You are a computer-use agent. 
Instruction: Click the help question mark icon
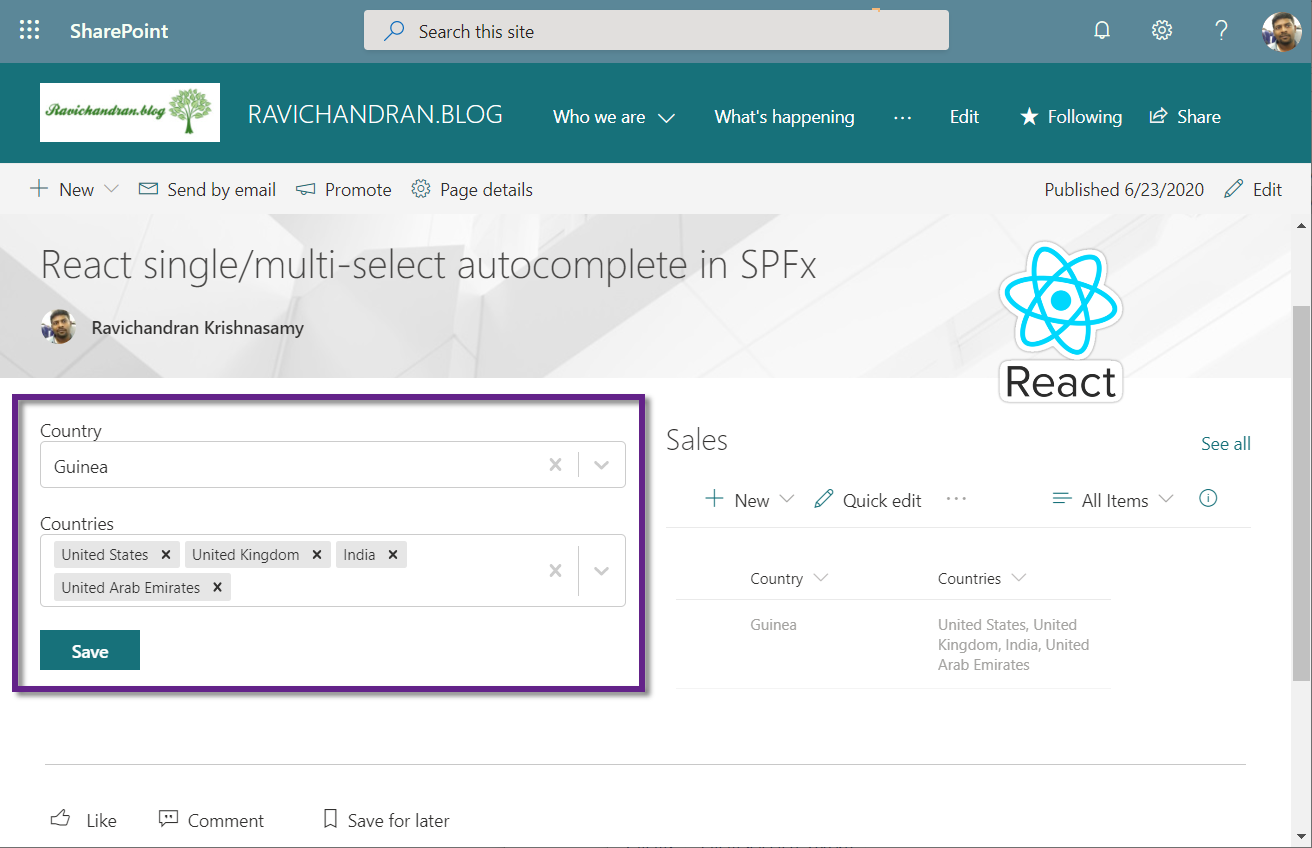pos(1221,31)
